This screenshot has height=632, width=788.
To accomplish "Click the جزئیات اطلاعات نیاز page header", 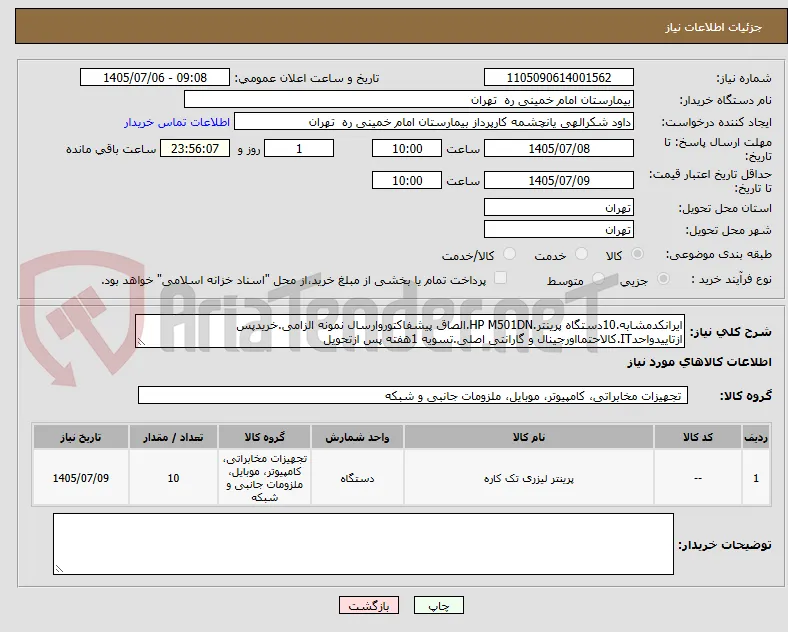I will pos(713,27).
